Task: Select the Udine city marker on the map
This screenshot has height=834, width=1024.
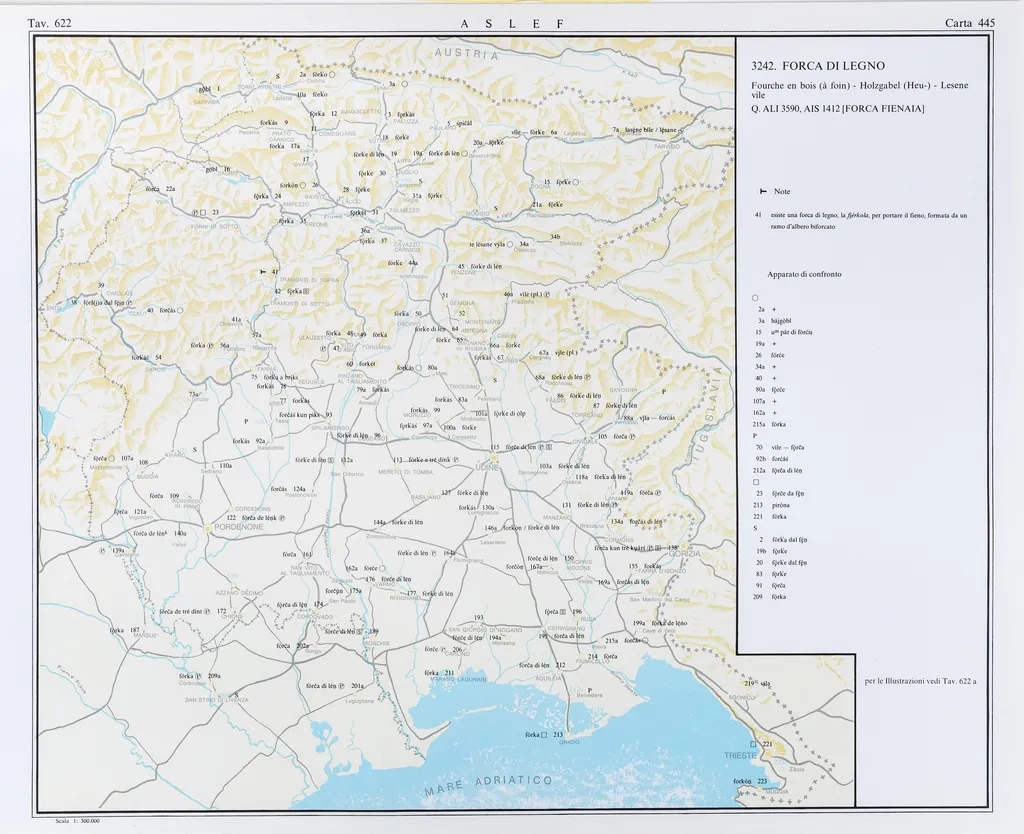Action: point(493,460)
